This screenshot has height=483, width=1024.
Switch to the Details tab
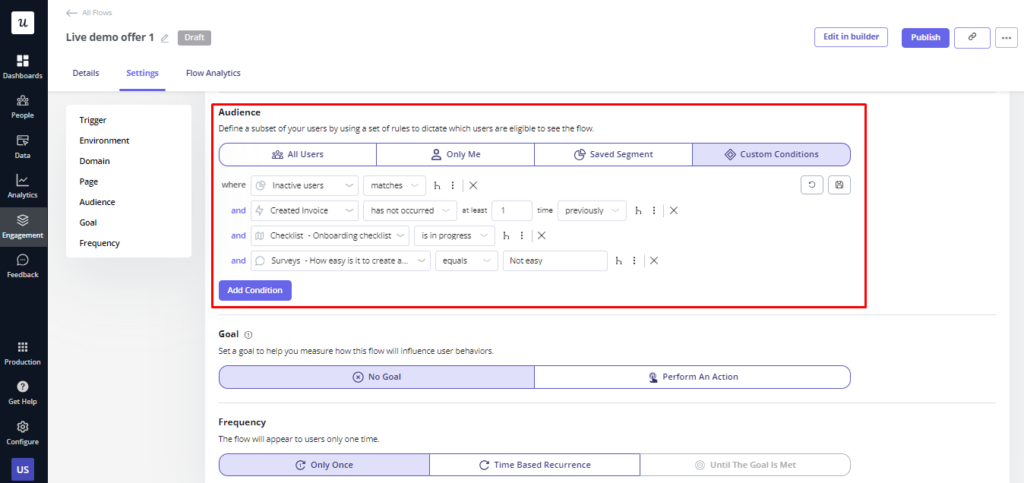click(86, 73)
